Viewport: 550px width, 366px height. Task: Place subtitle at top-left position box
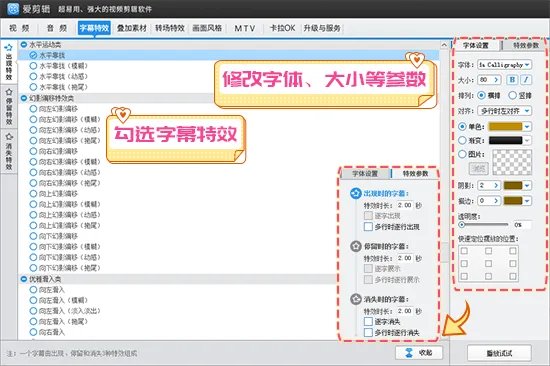pyautogui.click(x=464, y=251)
